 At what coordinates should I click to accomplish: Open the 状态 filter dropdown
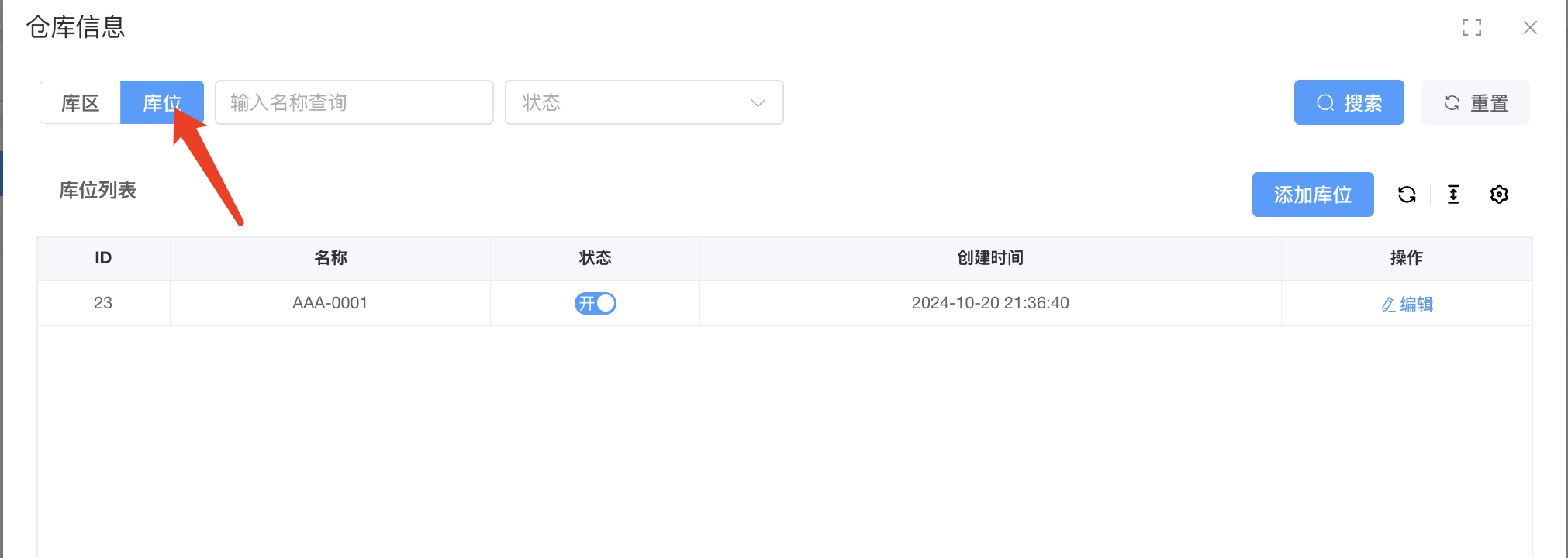coord(644,102)
